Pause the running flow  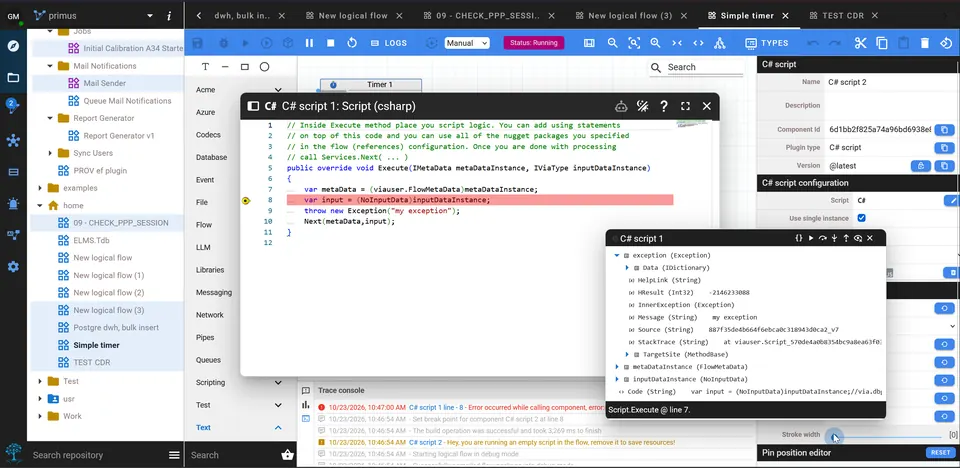[x=309, y=43]
